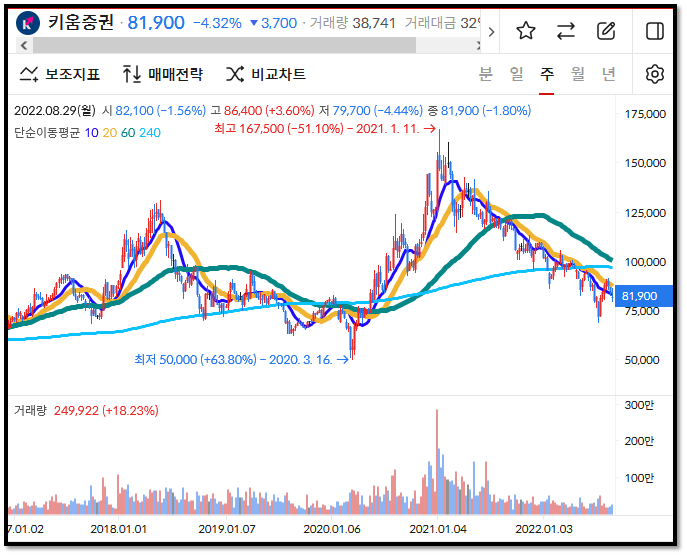Click the 저 79,700 low value
This screenshot has height=556, width=687.
click(371, 110)
